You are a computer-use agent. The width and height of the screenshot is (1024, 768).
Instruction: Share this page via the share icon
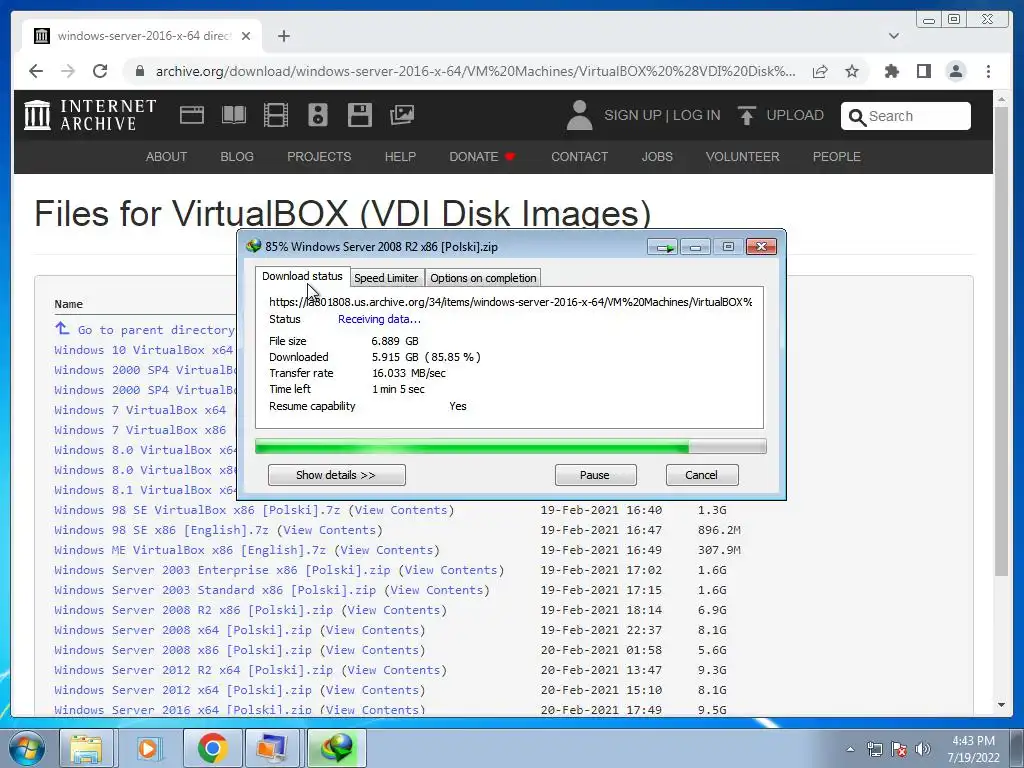pyautogui.click(x=820, y=71)
